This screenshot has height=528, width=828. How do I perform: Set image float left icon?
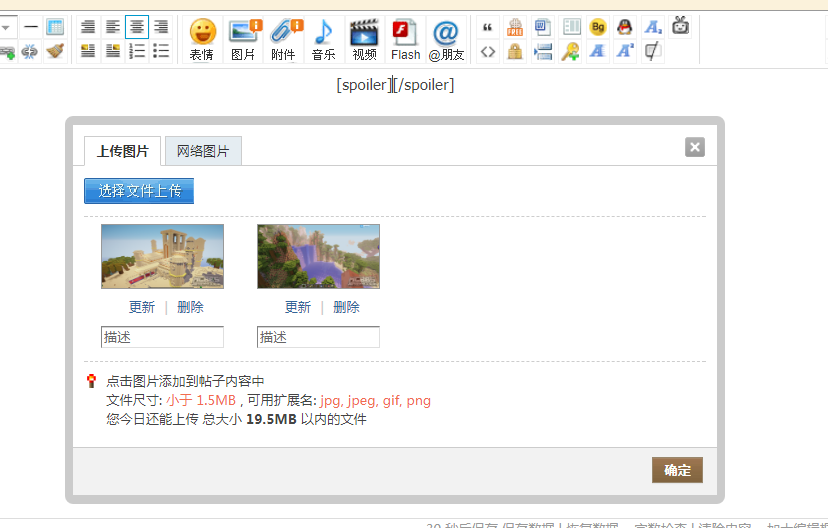click(x=88, y=51)
